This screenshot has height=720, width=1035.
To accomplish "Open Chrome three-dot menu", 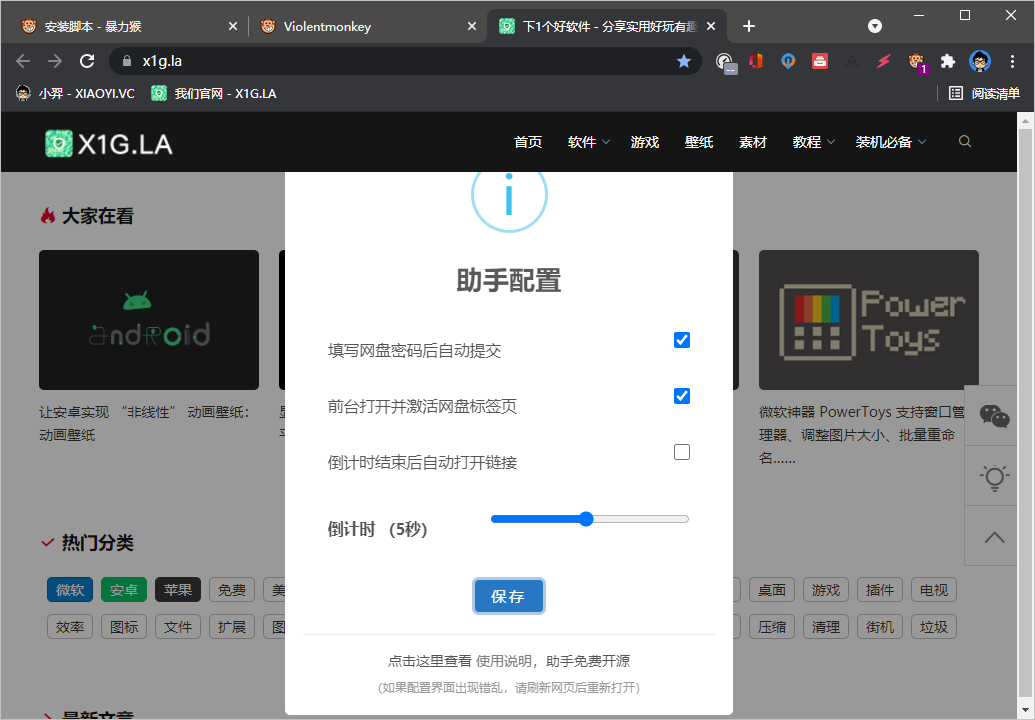I will tap(1012, 61).
